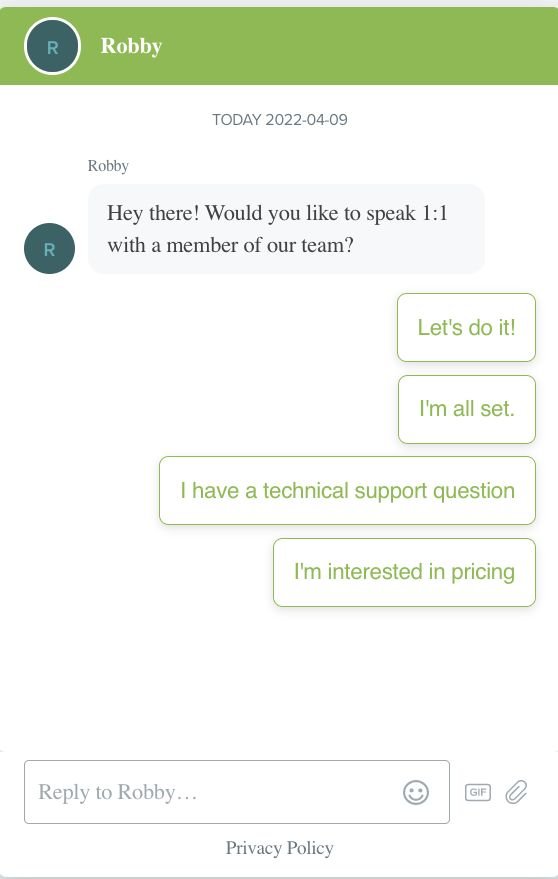The width and height of the screenshot is (558, 879).
Task: Click the empty area of green header
Action: pyautogui.click(x=359, y=46)
